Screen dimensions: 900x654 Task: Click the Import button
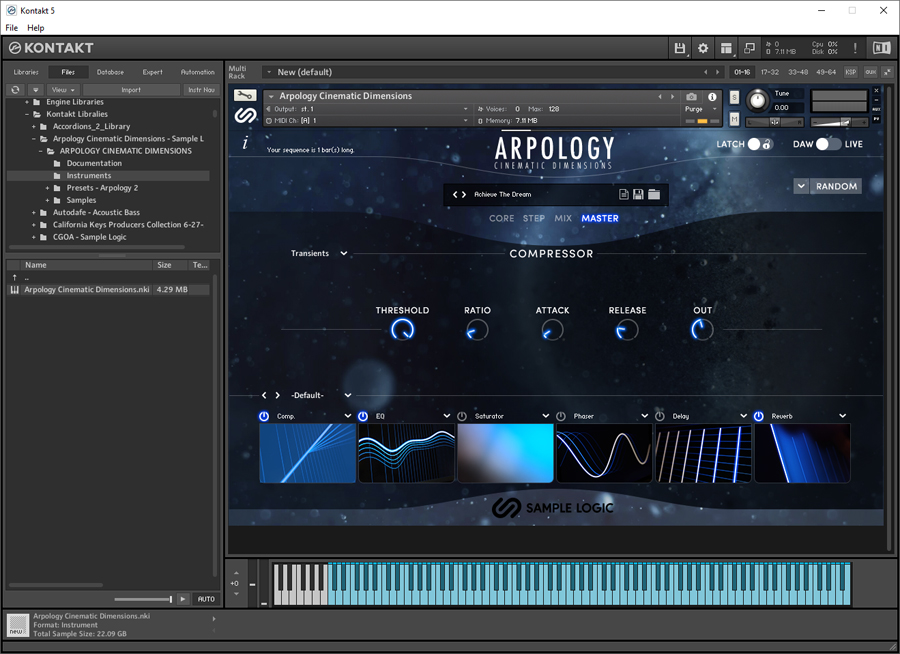pyautogui.click(x=131, y=90)
